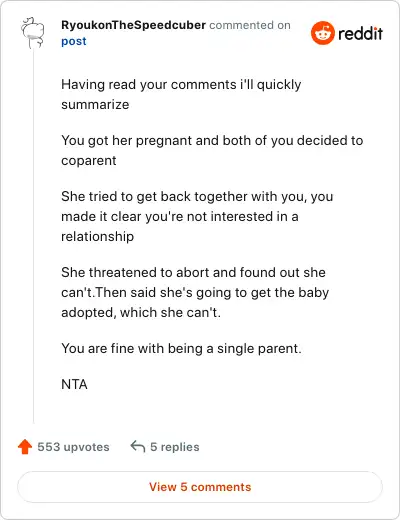Click the 'You are fine with being a single parent' line

click(x=181, y=349)
